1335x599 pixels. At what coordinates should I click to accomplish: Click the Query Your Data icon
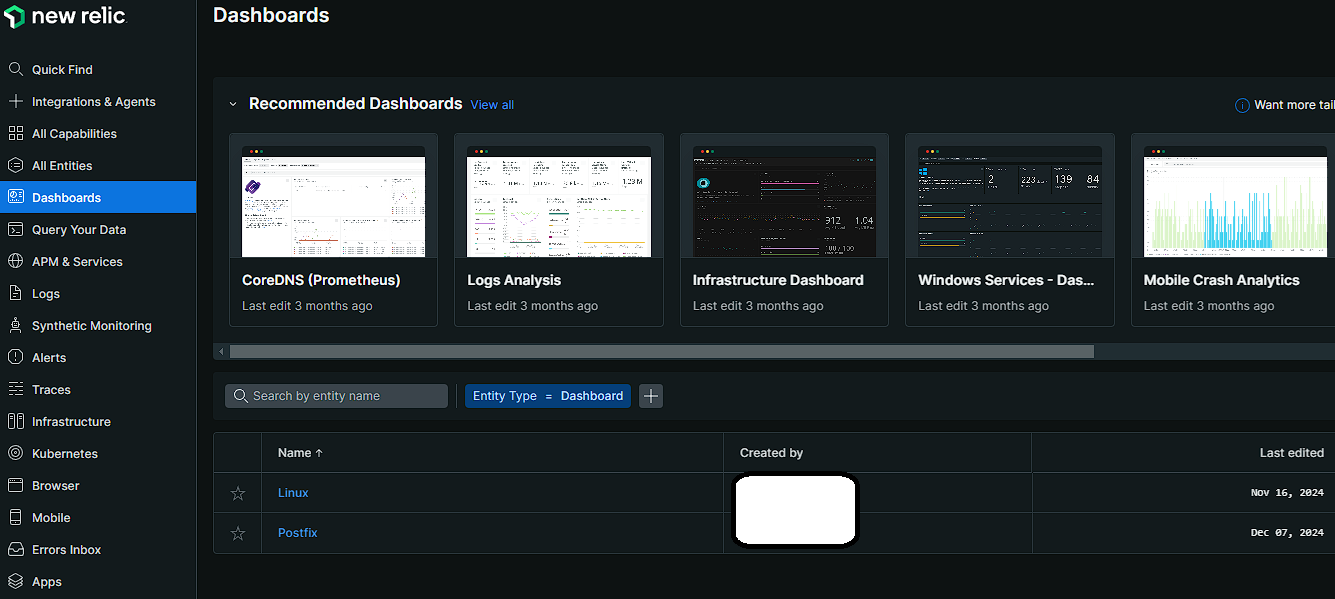[x=15, y=229]
